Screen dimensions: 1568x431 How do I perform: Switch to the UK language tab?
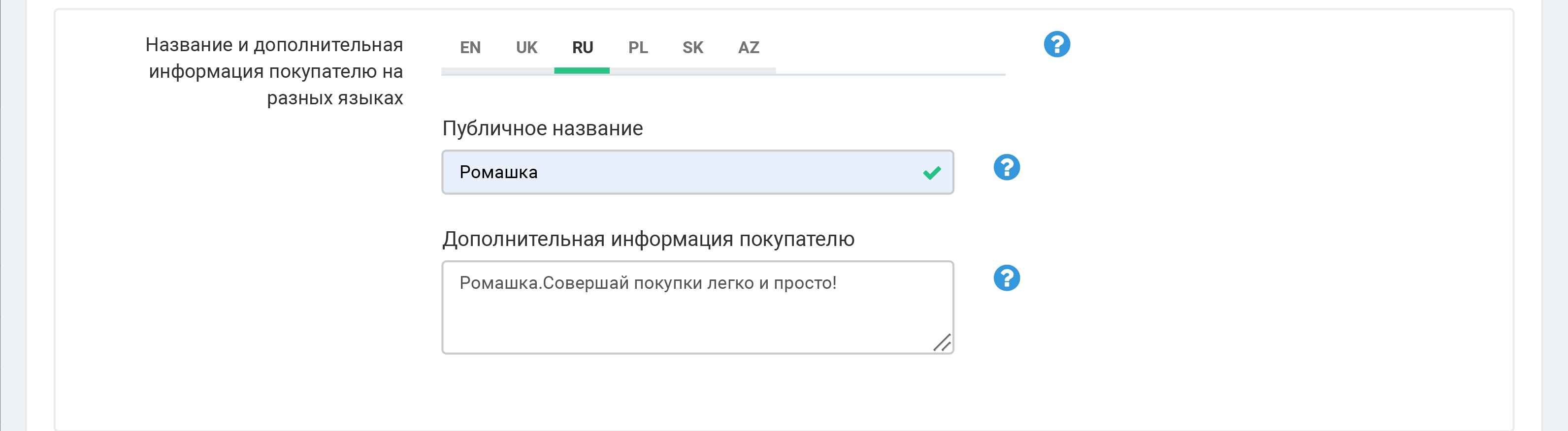526,47
